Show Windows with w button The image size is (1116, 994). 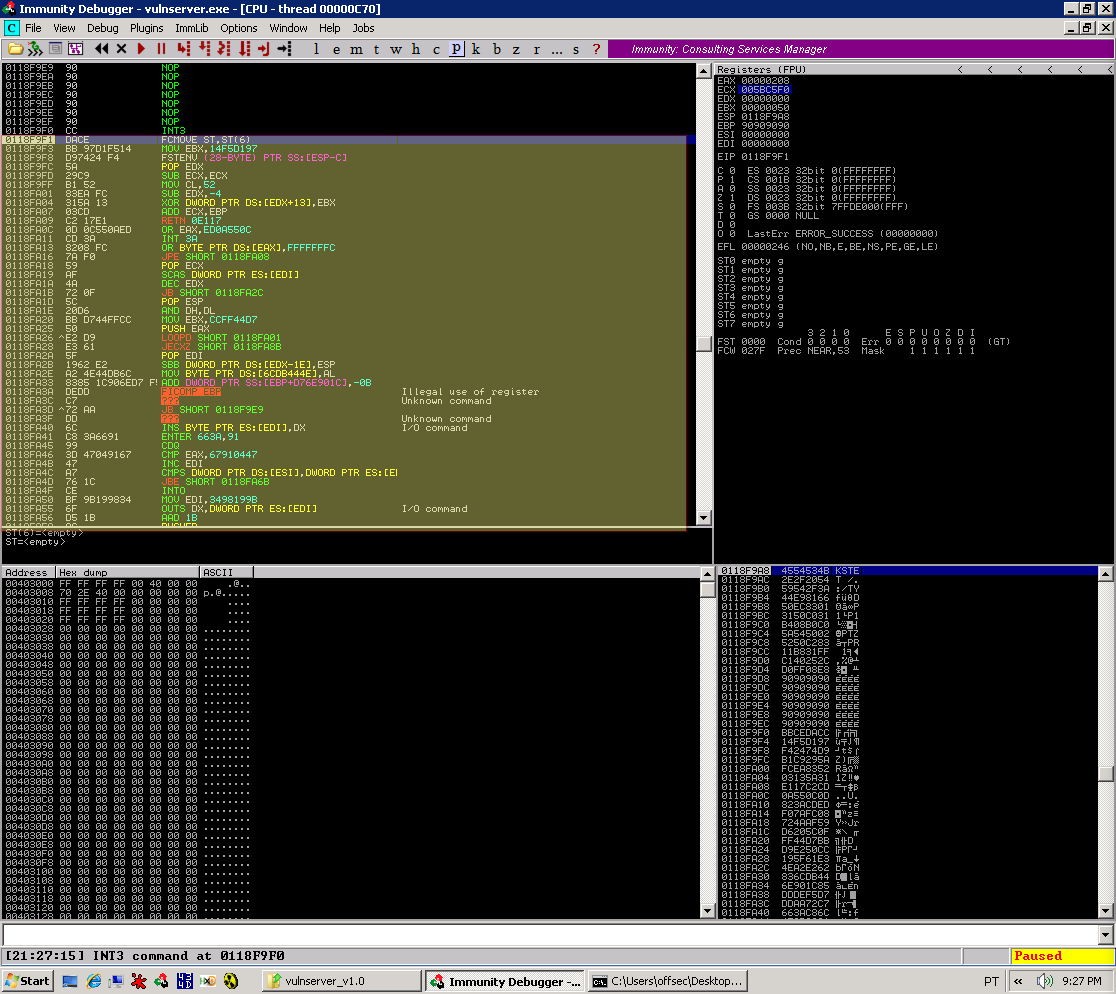tap(396, 48)
